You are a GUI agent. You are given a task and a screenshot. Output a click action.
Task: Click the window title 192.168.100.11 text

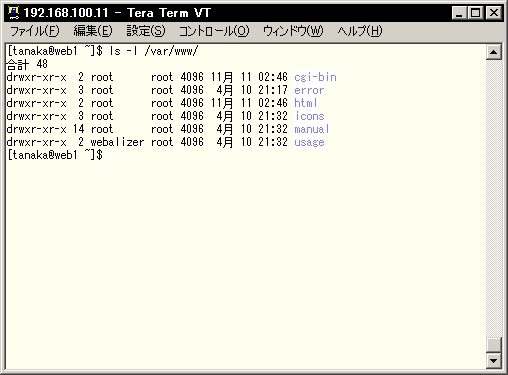(66, 13)
